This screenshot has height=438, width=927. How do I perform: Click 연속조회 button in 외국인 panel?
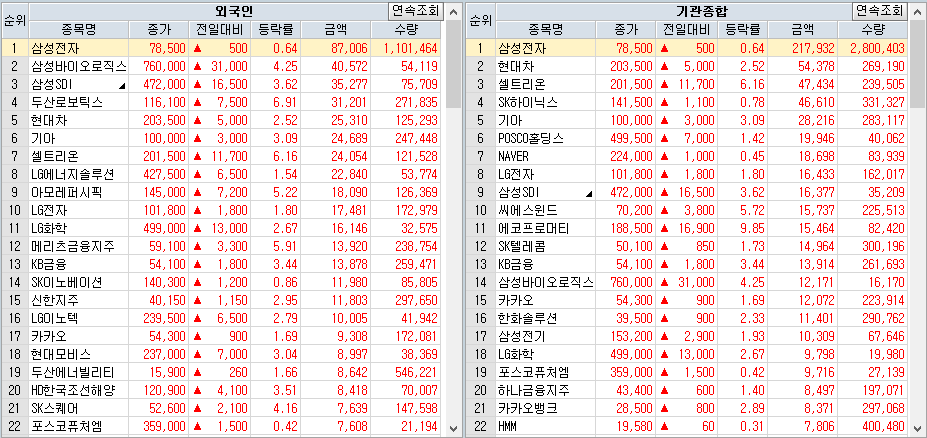415,11
